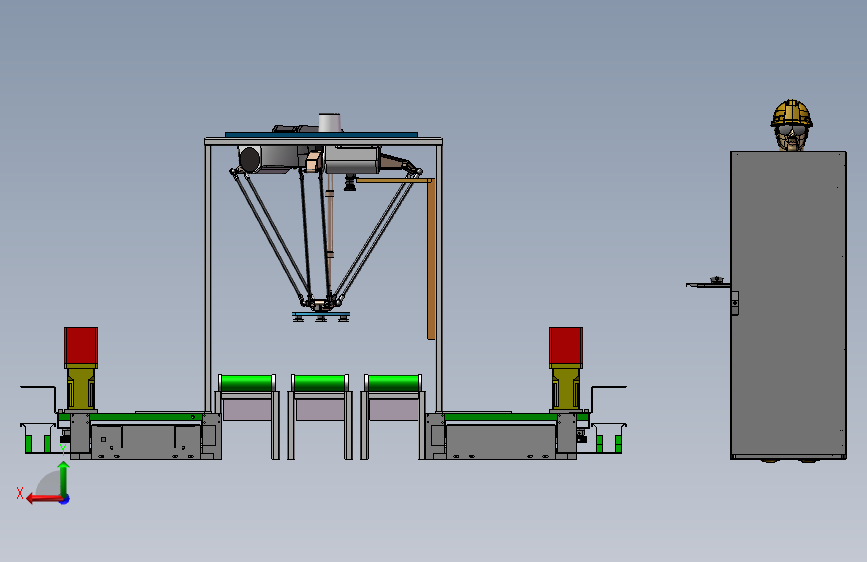The image size is (867, 562).
Task: Select the leftmost collection bin
Action: pos(37,438)
